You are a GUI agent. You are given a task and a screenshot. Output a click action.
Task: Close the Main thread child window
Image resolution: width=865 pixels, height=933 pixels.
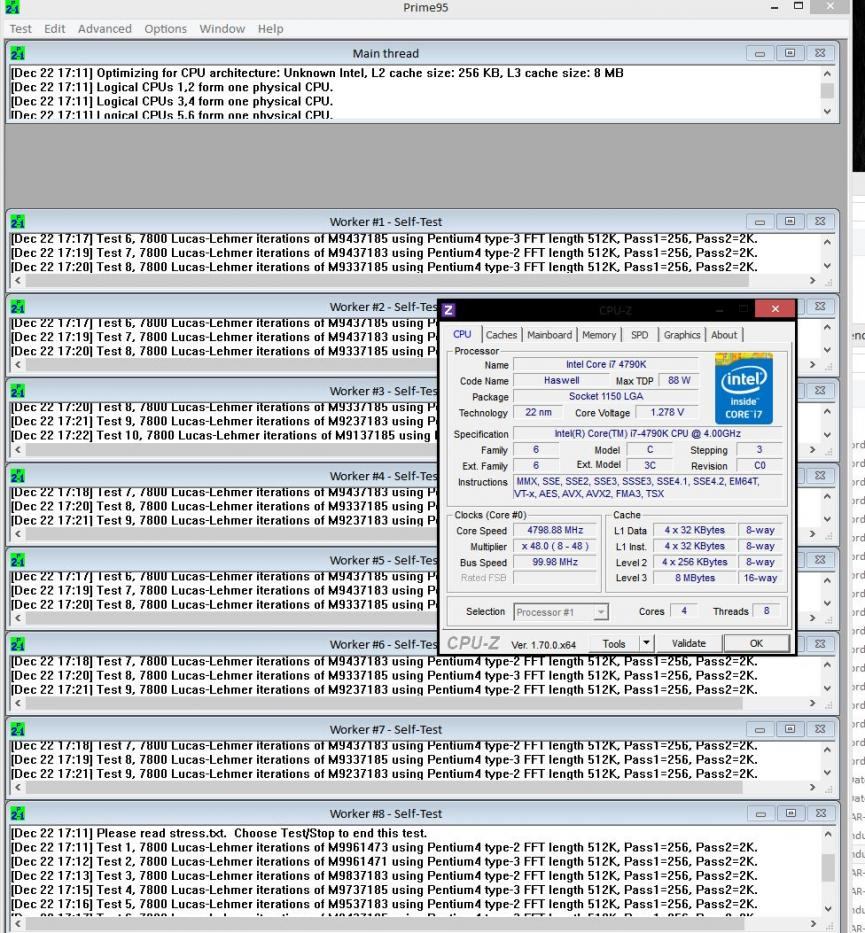[820, 53]
